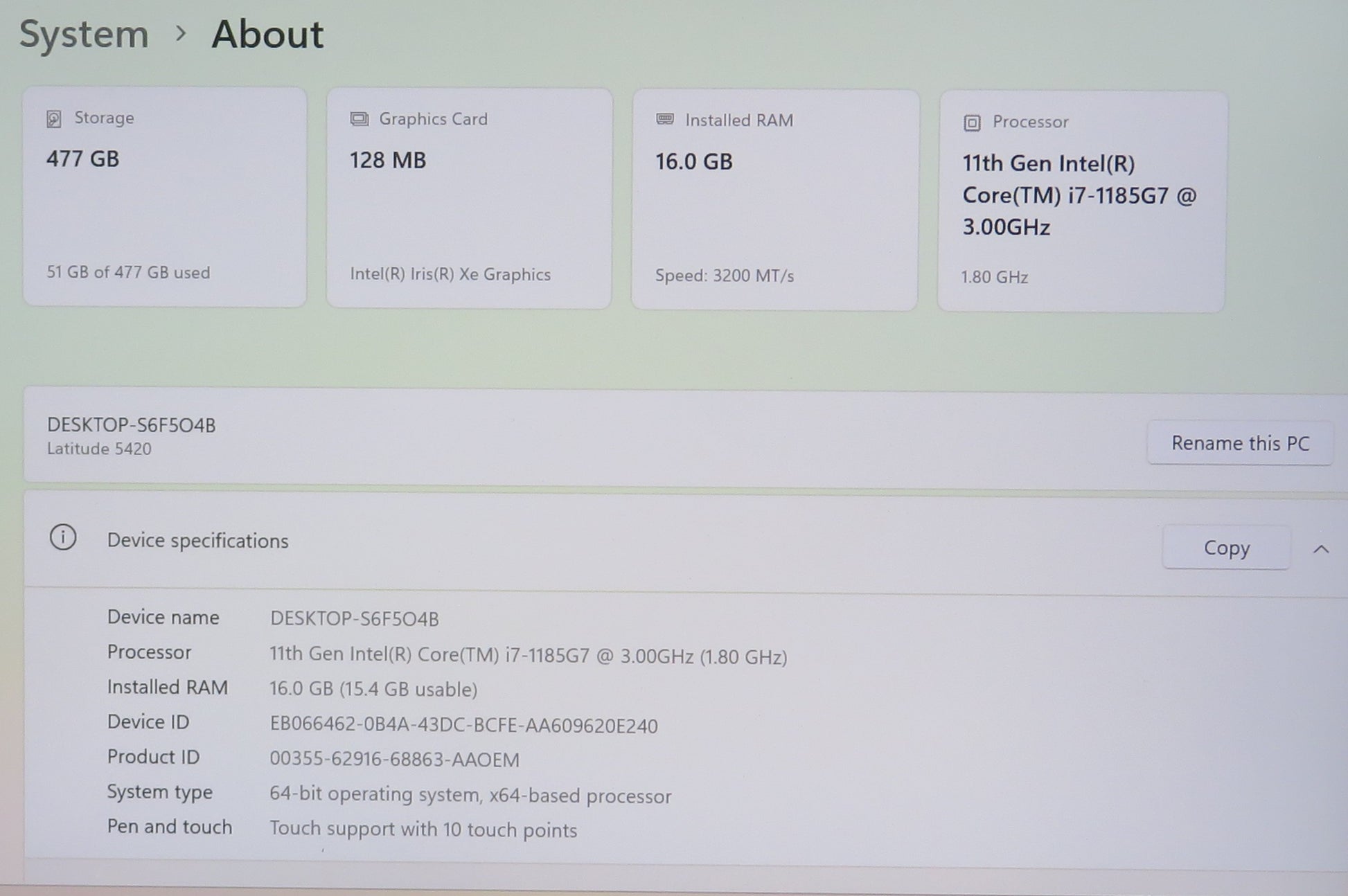
Task: Click the Pen and touch value text
Action: click(x=423, y=829)
